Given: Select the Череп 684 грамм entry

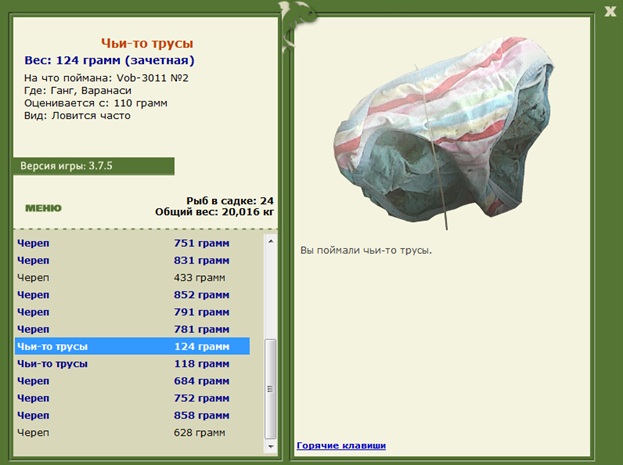Looking at the screenshot, I should pyautogui.click(x=132, y=381).
